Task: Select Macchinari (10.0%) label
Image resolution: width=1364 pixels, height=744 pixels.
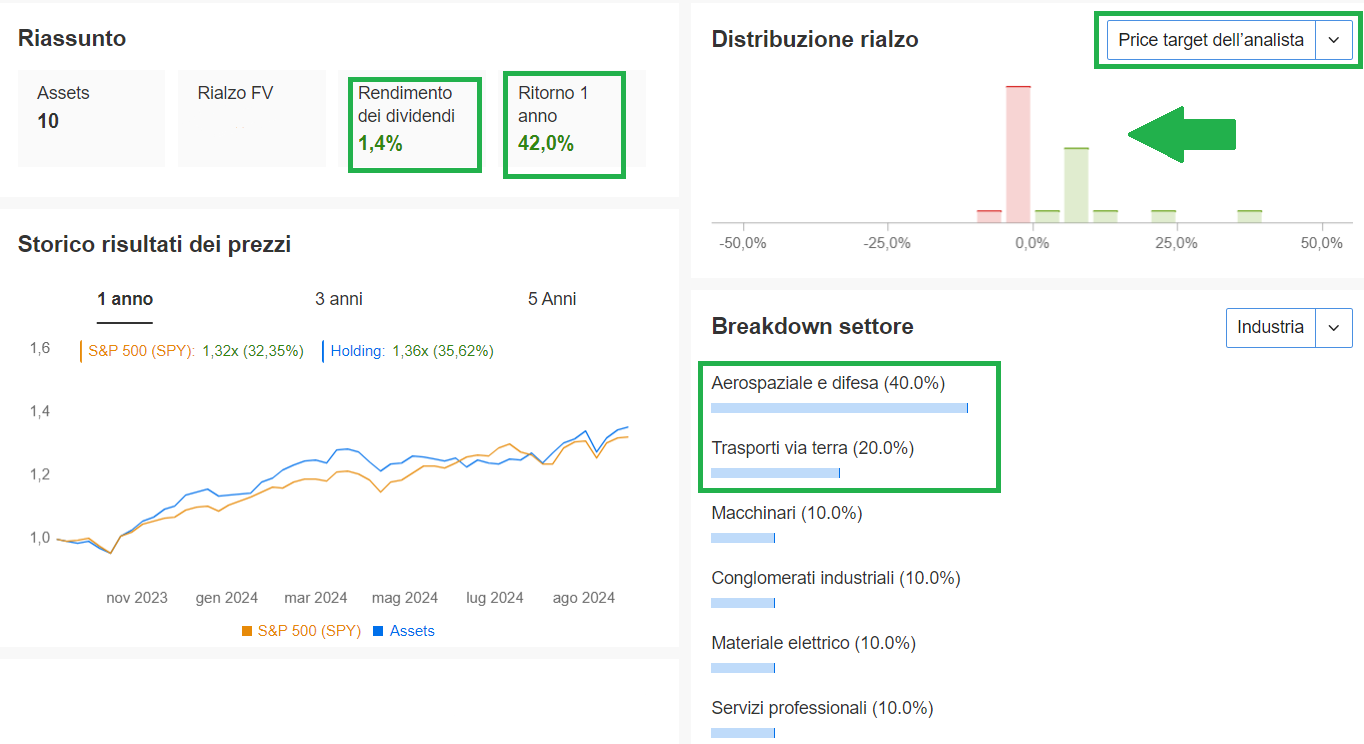Action: pos(787,513)
